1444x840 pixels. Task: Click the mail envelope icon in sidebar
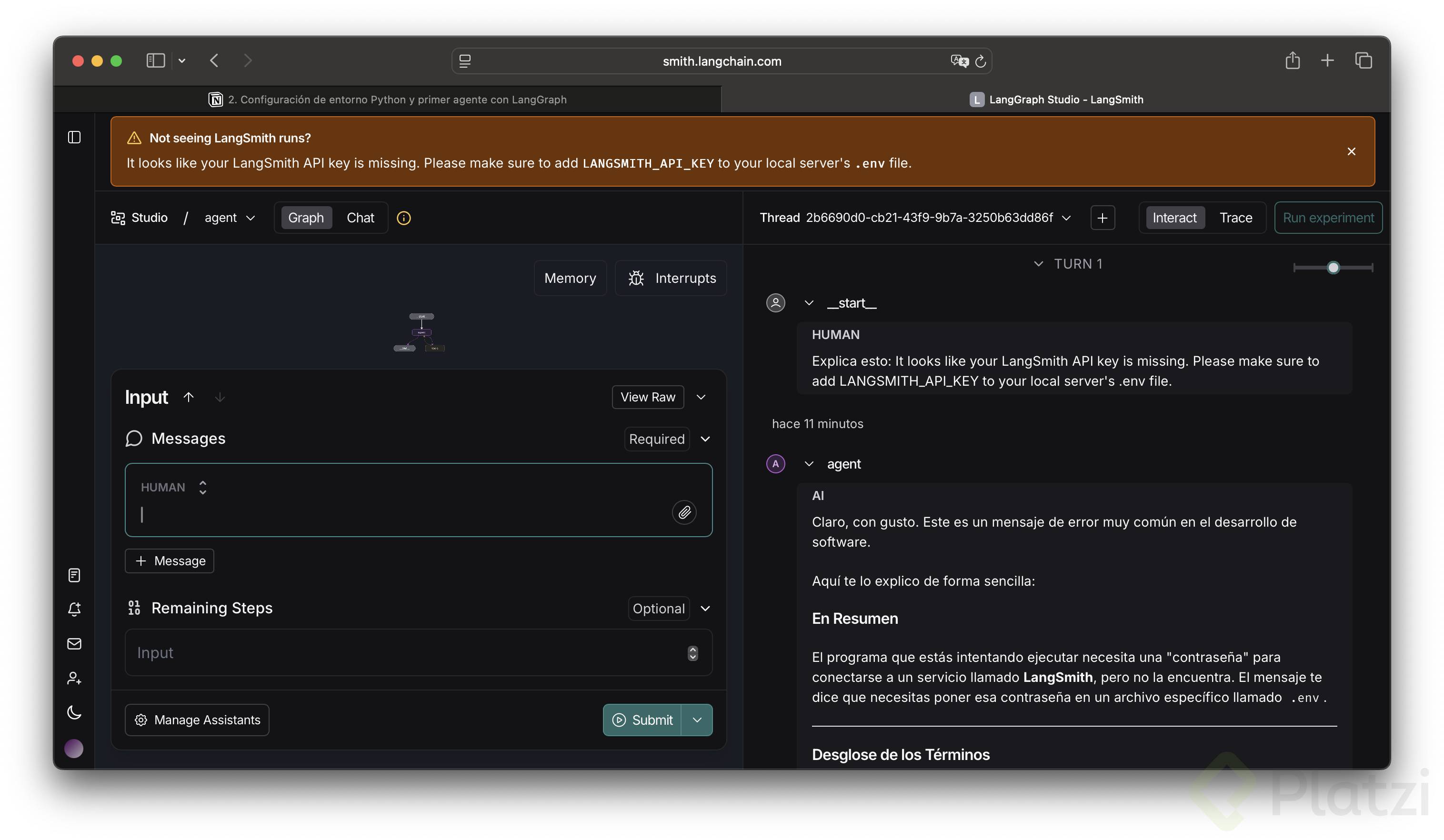pyautogui.click(x=74, y=643)
